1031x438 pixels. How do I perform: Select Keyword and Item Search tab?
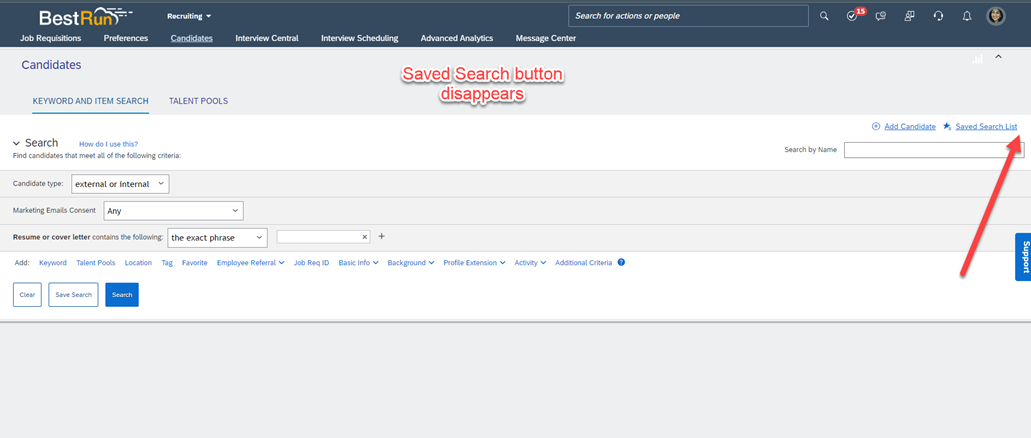click(x=90, y=101)
